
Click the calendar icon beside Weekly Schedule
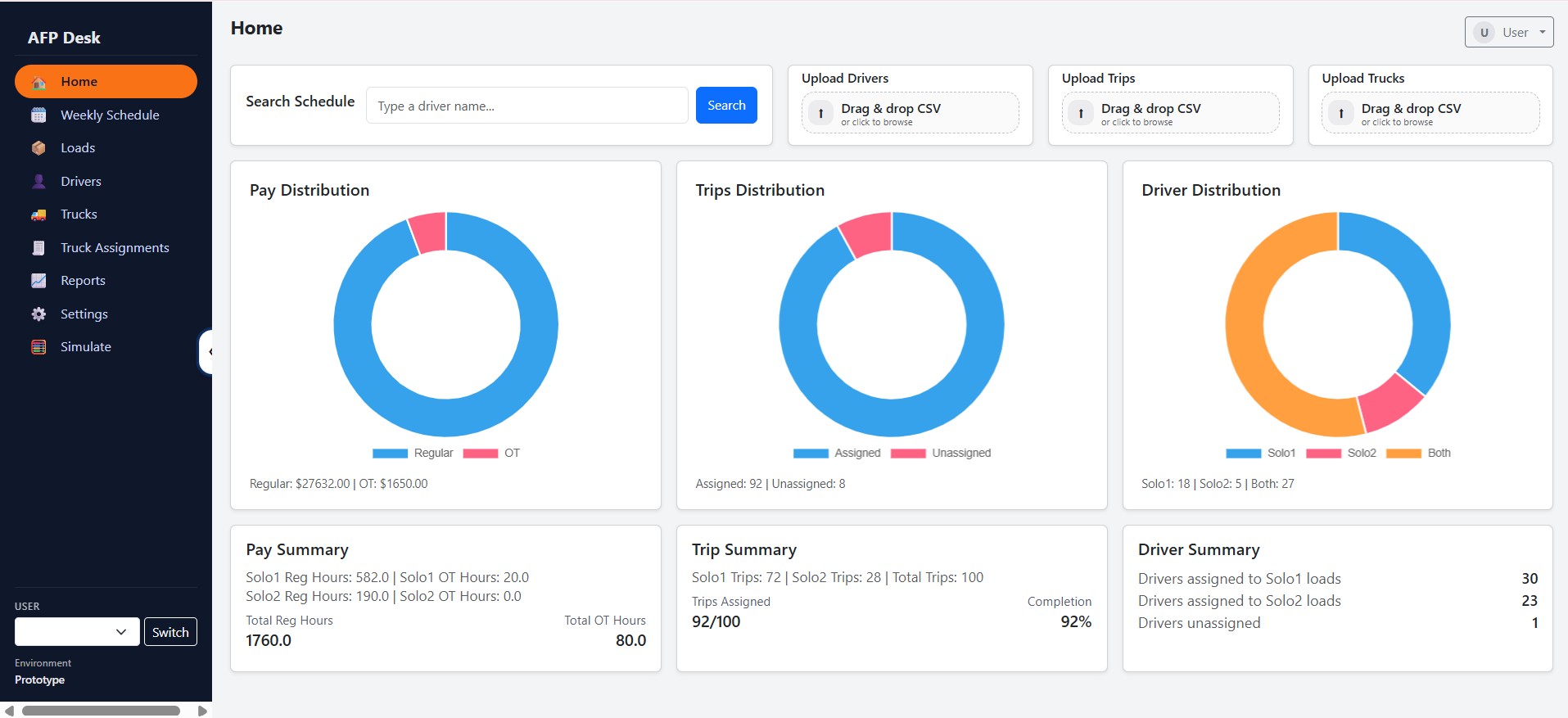38,115
